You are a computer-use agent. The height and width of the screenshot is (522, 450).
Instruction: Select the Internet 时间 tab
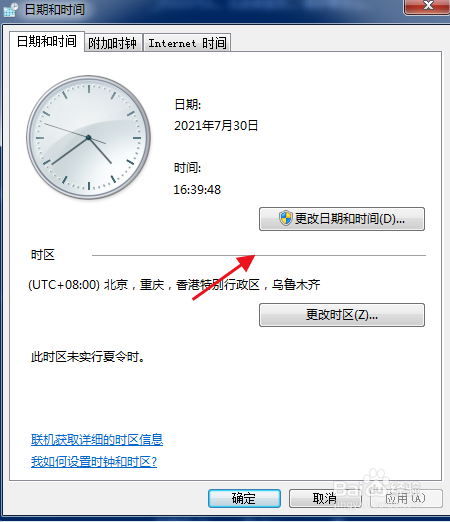point(187,43)
